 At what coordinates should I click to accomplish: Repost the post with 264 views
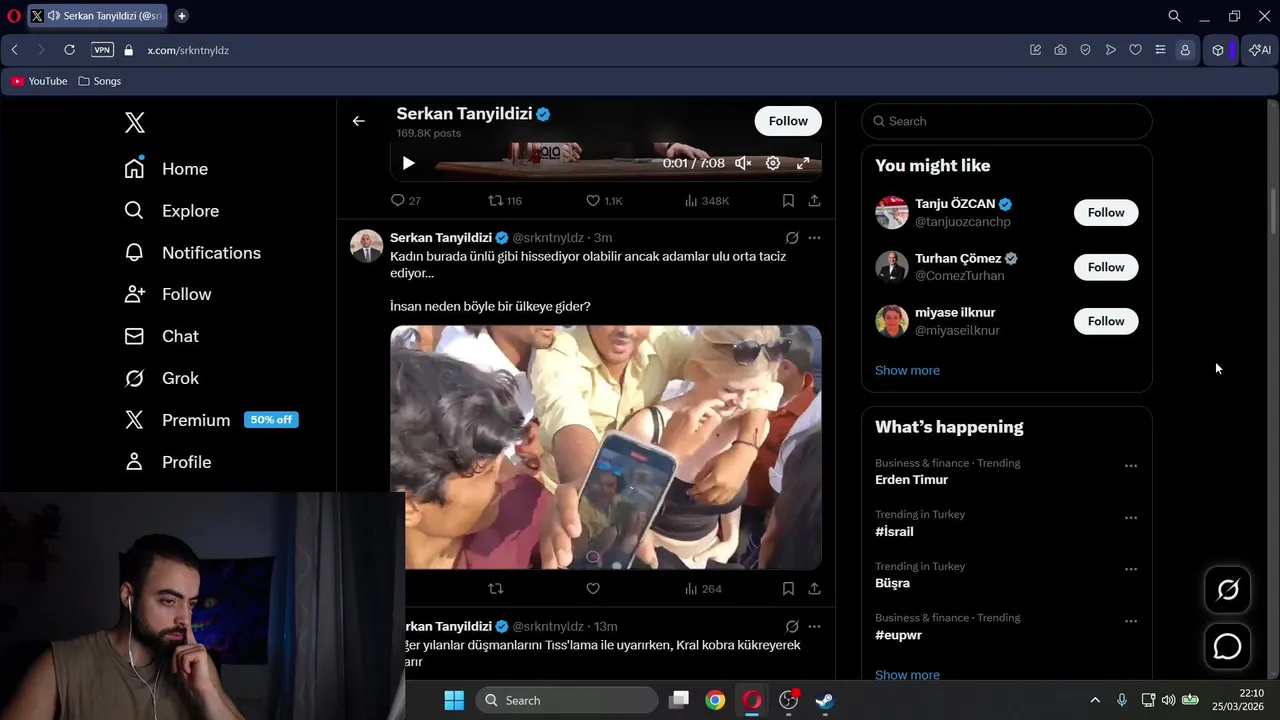pyautogui.click(x=495, y=589)
